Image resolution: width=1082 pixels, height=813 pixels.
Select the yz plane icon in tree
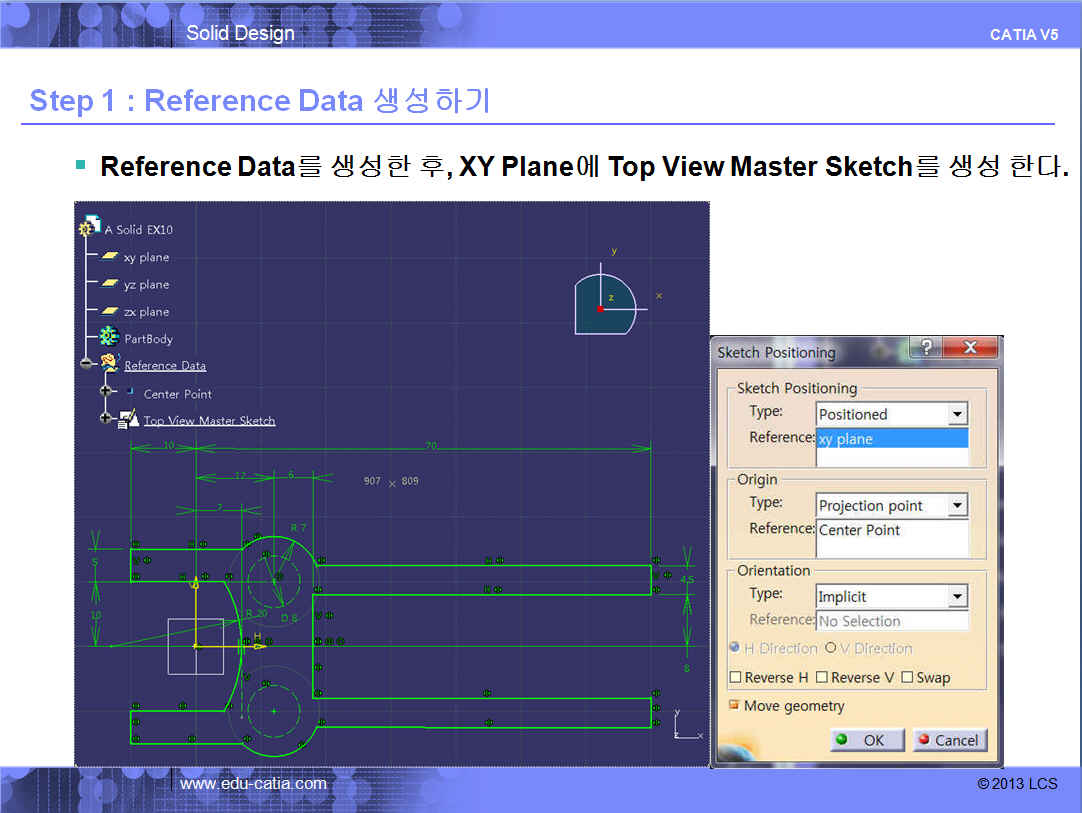tap(110, 284)
